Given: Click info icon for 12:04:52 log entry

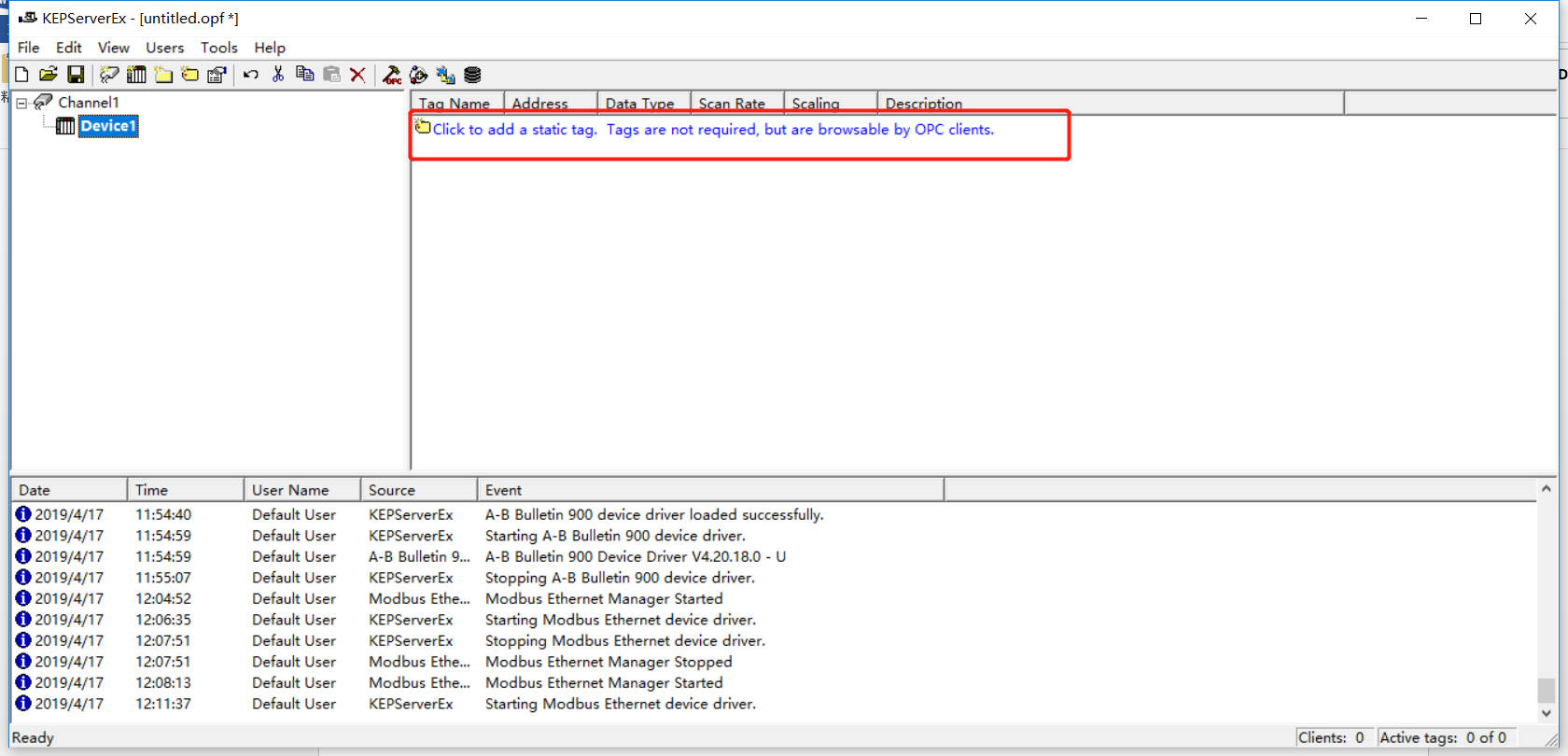Looking at the screenshot, I should (x=23, y=597).
